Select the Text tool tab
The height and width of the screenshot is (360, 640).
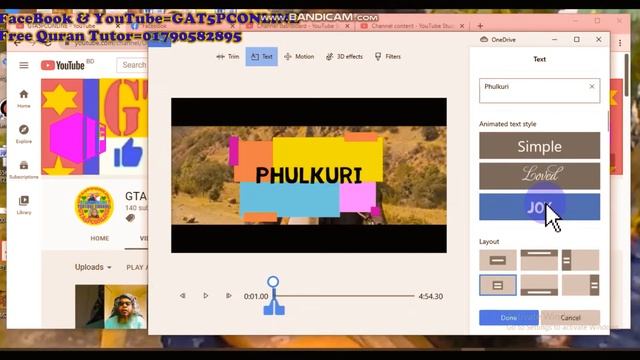click(x=262, y=57)
